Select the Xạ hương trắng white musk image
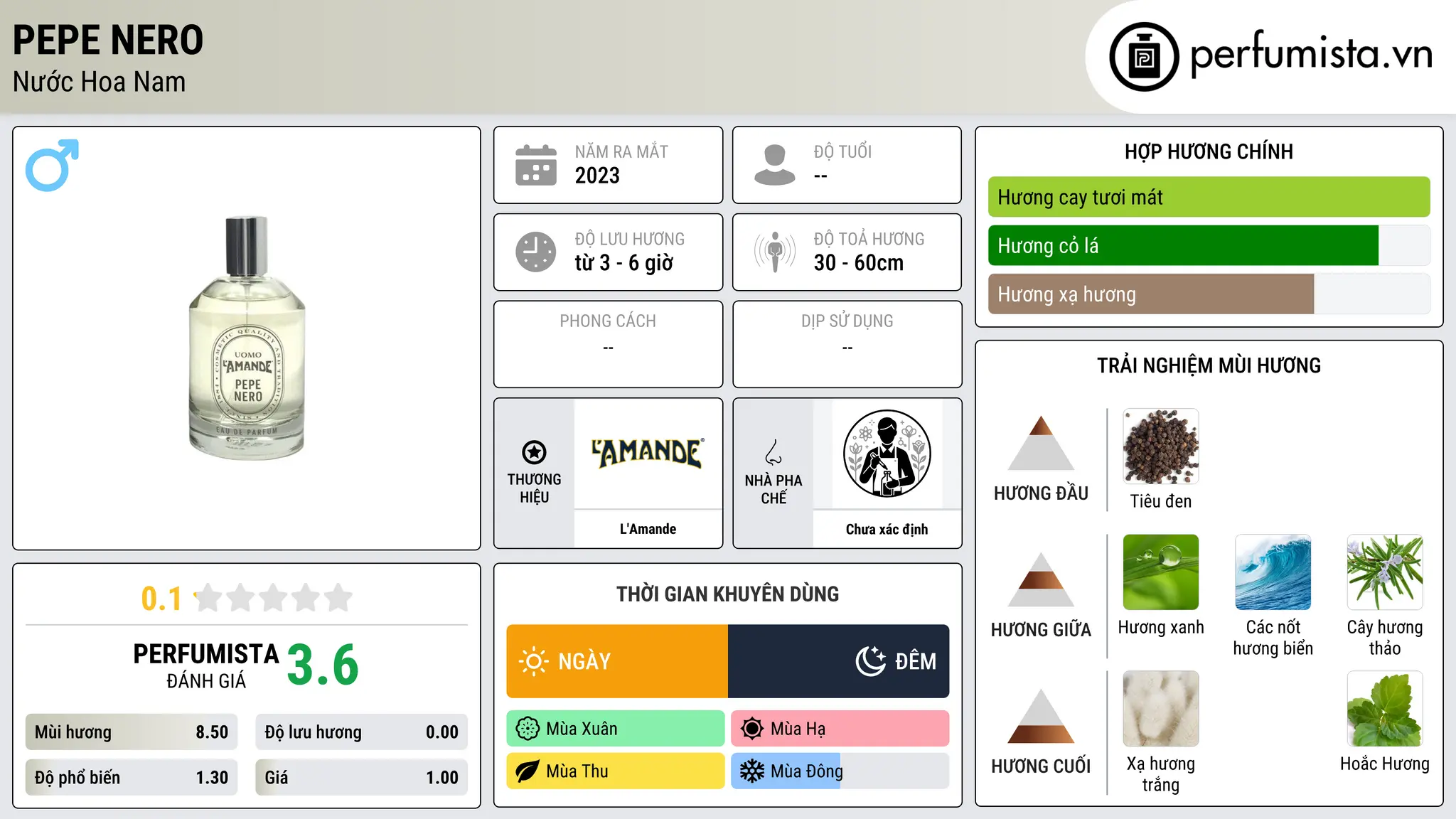Viewport: 1456px width, 819px height. tap(1161, 709)
